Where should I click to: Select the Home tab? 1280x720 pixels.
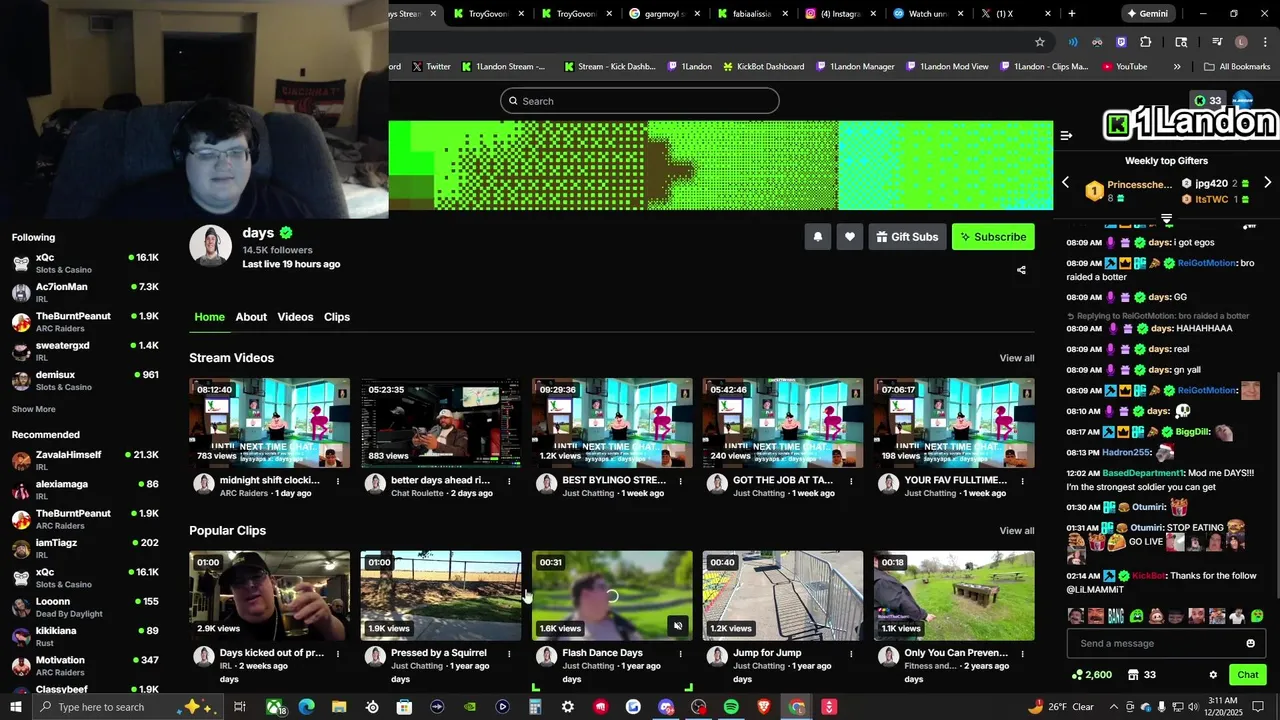click(209, 317)
